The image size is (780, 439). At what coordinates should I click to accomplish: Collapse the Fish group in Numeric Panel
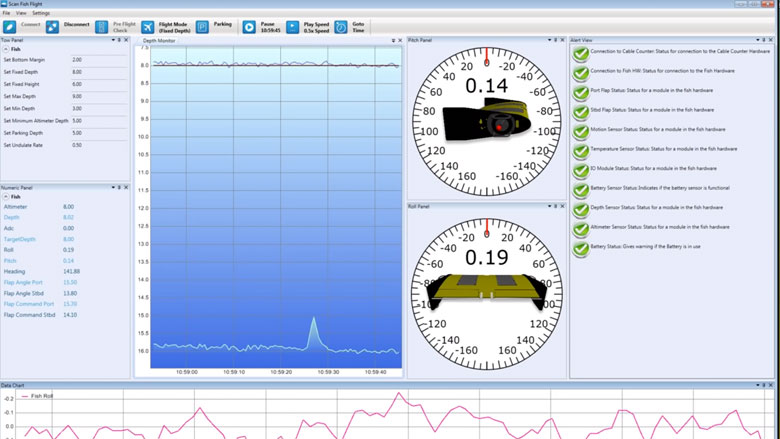pos(6,197)
